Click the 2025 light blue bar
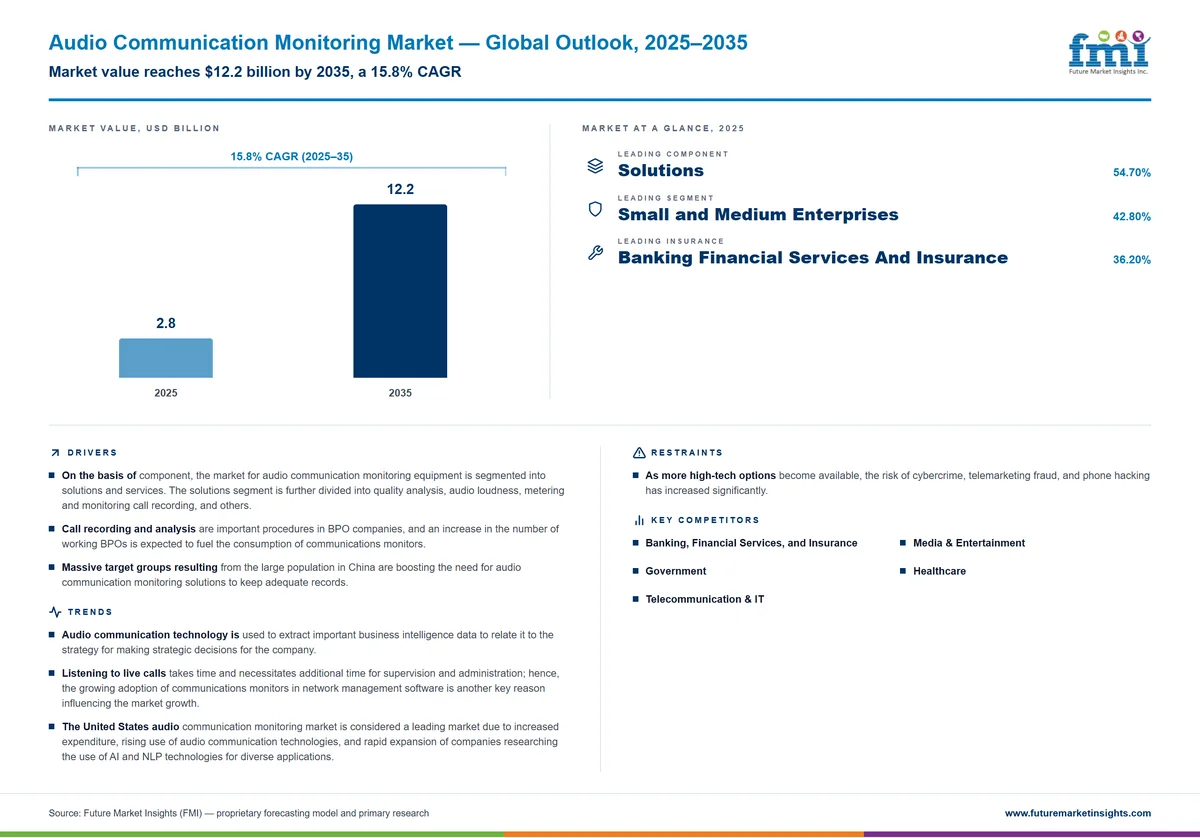Screen dimensions: 1200x838 click(166, 358)
